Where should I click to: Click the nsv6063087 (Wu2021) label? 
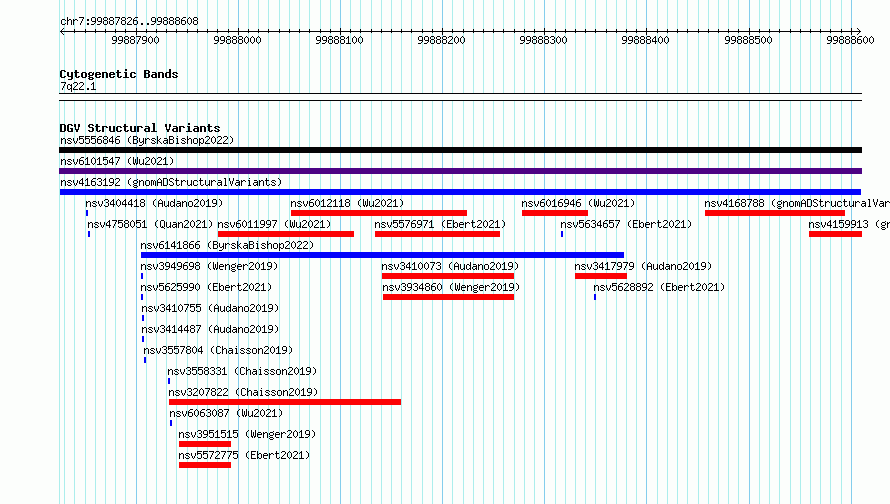226,413
